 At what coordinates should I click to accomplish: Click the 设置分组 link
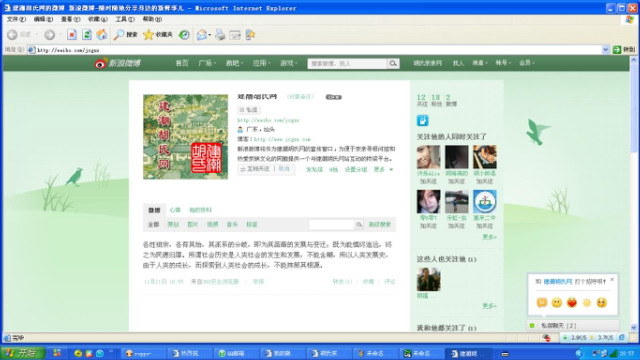(x=356, y=169)
